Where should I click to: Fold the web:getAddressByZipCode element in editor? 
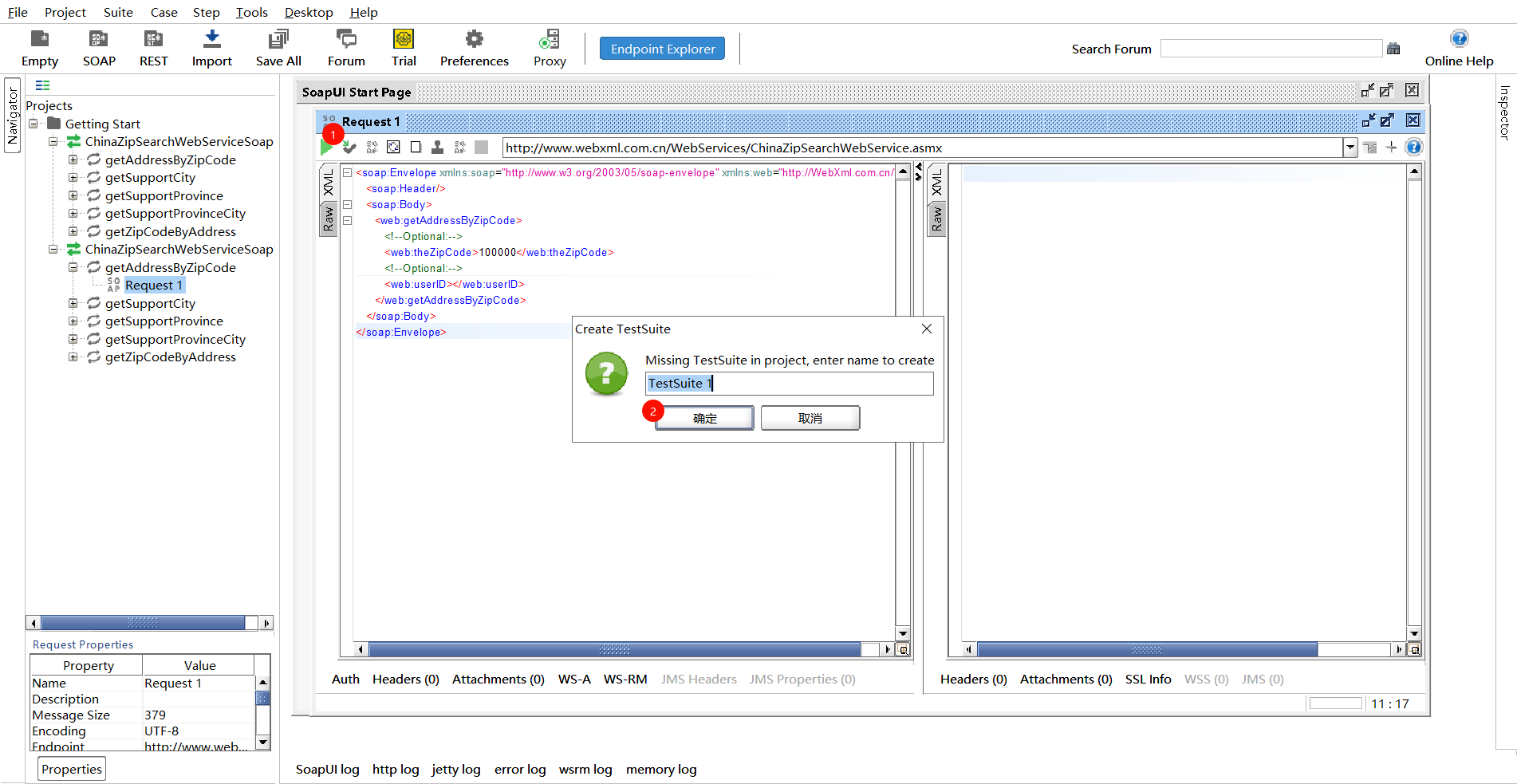click(x=347, y=220)
